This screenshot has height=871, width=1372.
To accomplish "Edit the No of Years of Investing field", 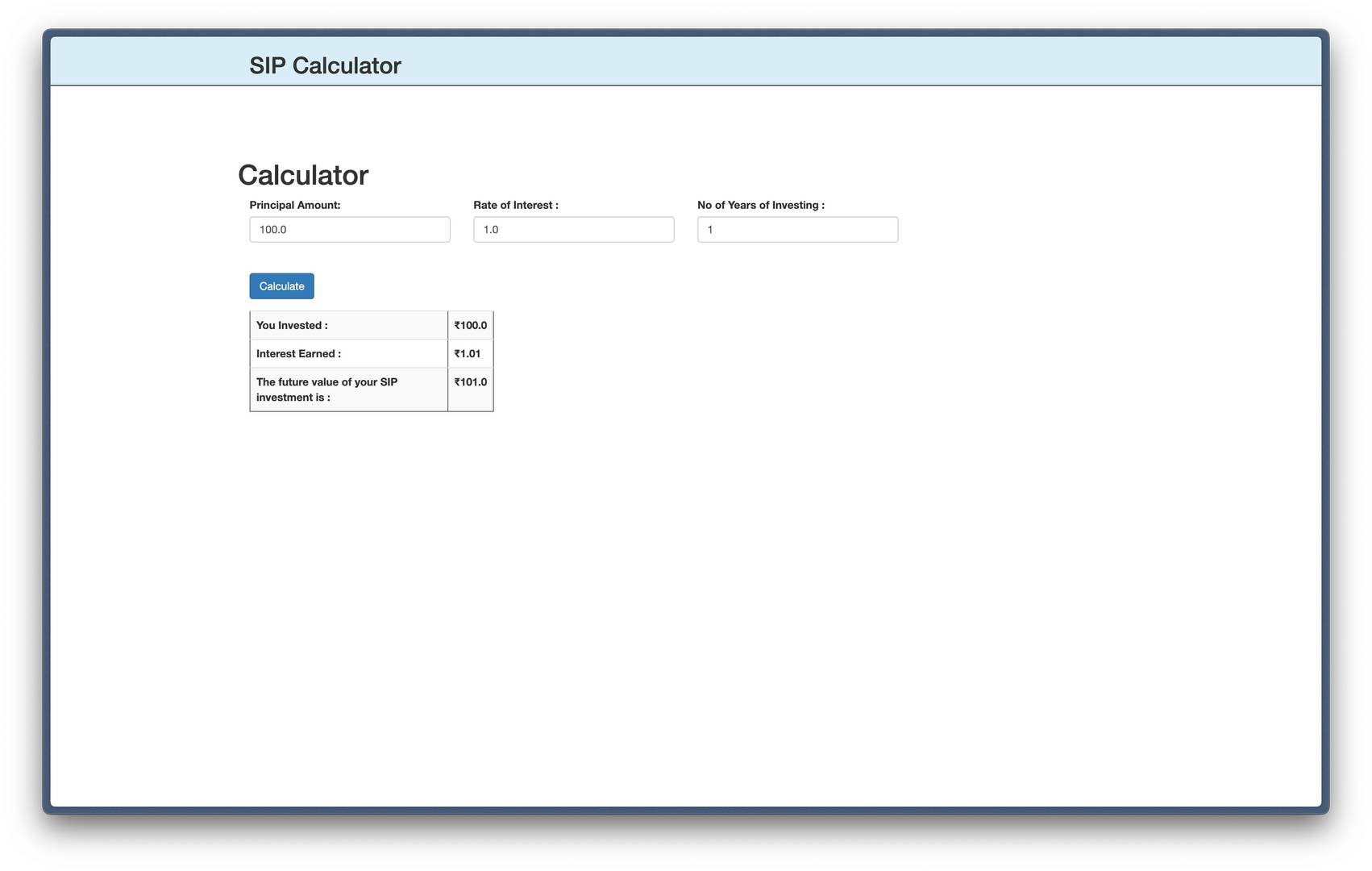I will pyautogui.click(x=797, y=229).
